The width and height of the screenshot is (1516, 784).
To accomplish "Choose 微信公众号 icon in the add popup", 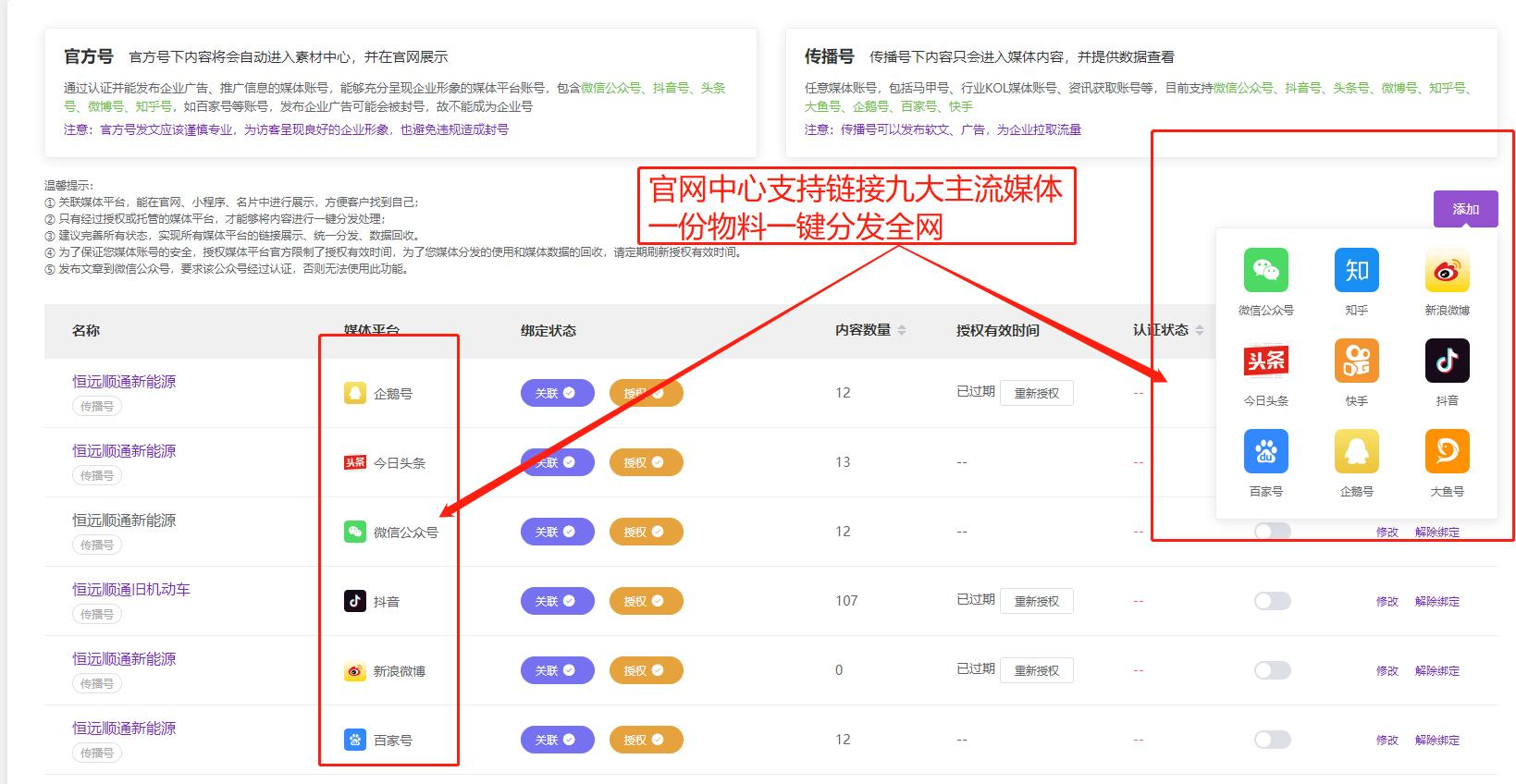I will (1265, 270).
